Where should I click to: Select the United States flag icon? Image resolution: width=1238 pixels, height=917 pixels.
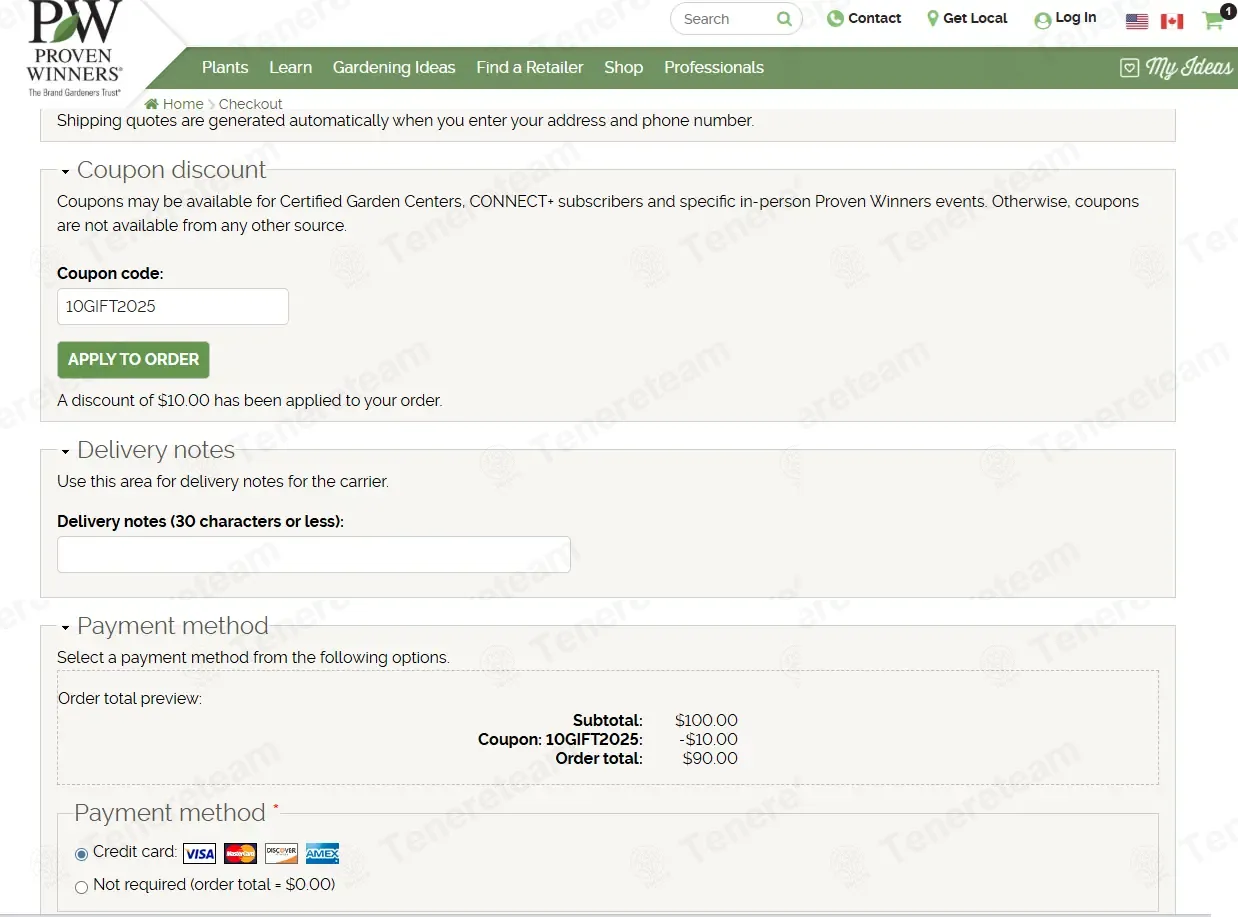click(x=1137, y=21)
